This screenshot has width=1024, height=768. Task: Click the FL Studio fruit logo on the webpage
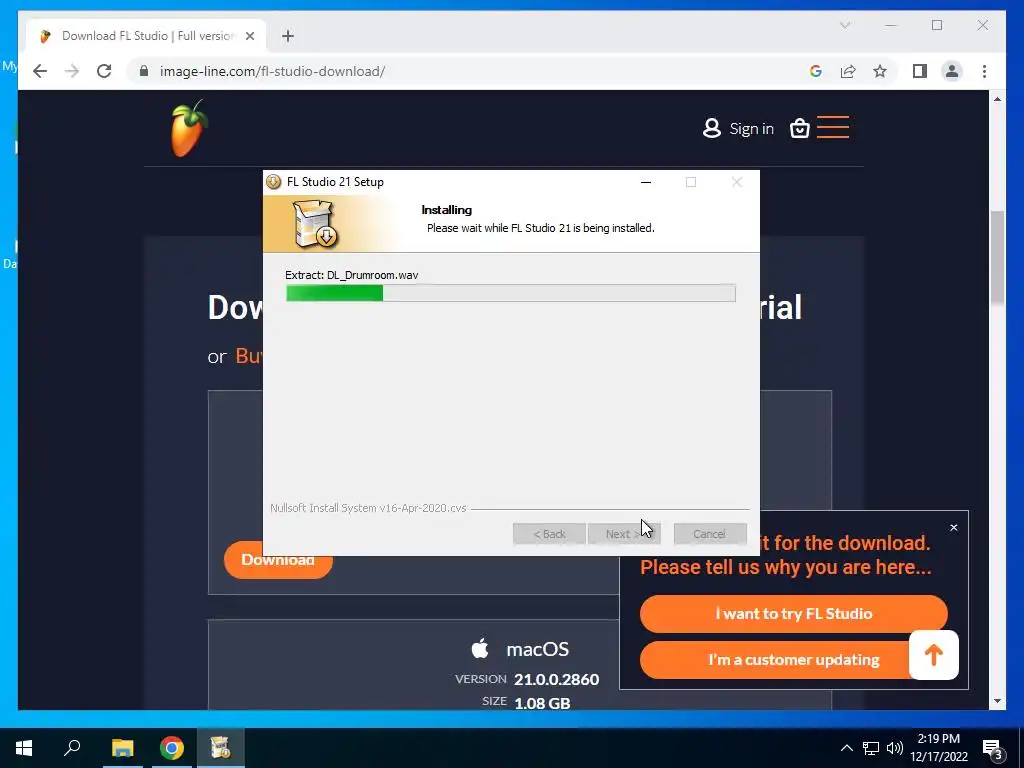click(189, 128)
